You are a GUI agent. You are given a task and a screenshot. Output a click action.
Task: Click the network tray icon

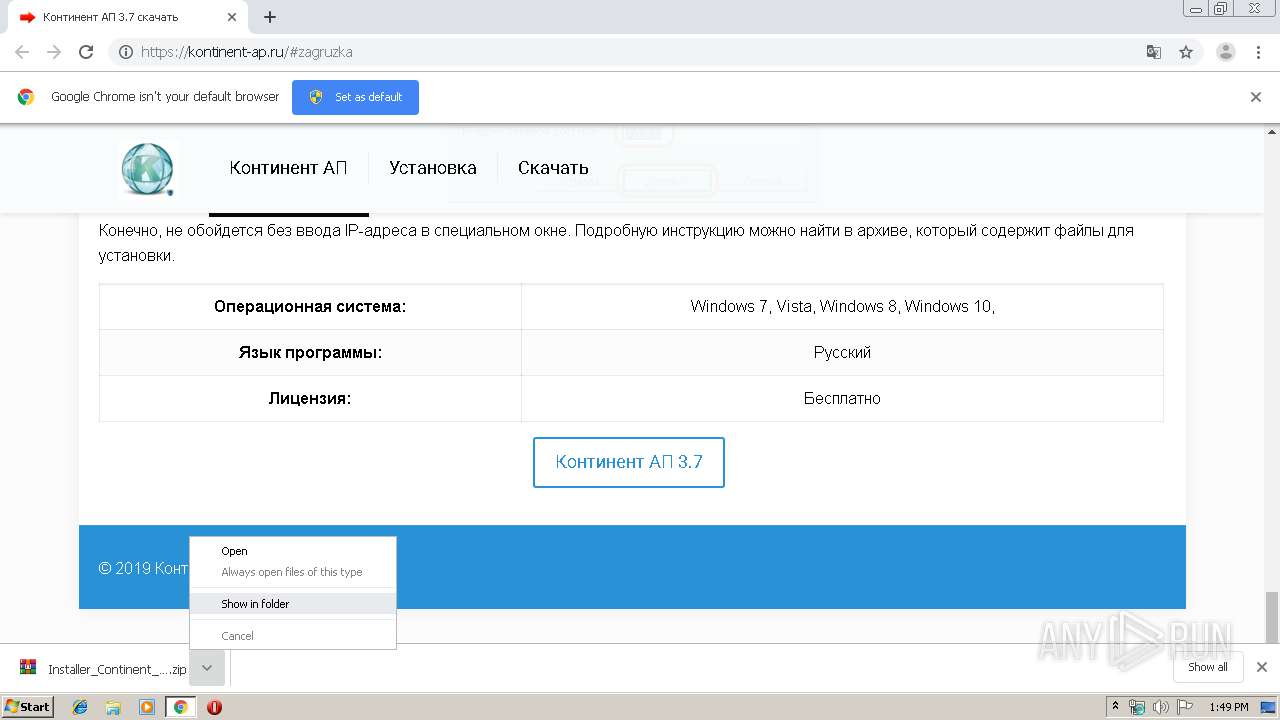click(x=1137, y=707)
